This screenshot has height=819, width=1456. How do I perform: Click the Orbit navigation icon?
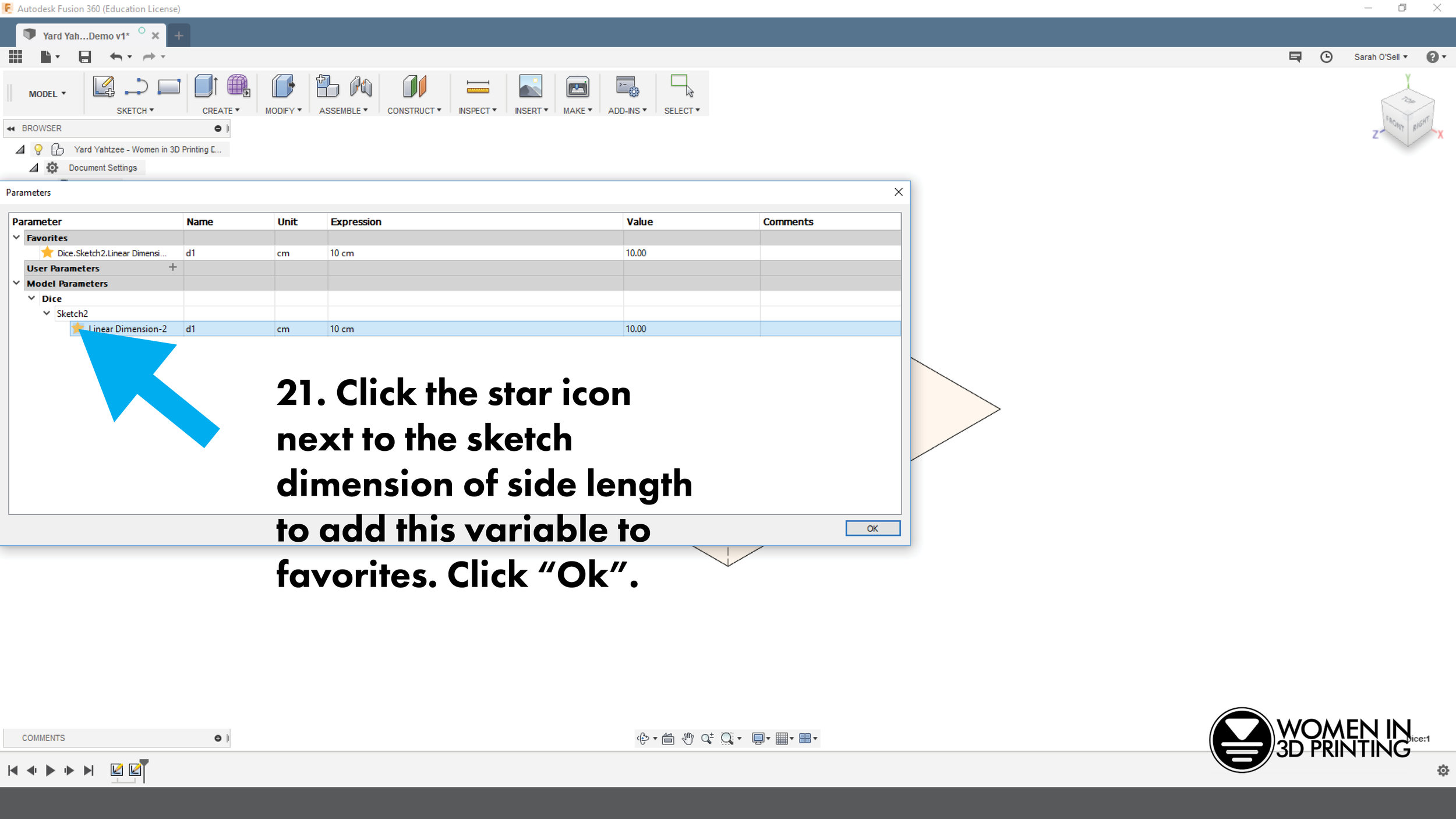pyautogui.click(x=643, y=738)
